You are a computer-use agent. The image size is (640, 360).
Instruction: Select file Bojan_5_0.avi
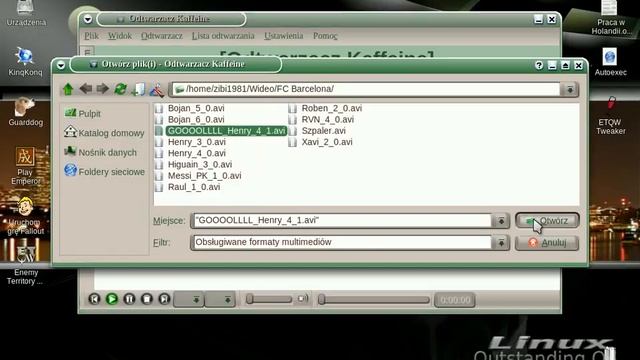(190, 108)
